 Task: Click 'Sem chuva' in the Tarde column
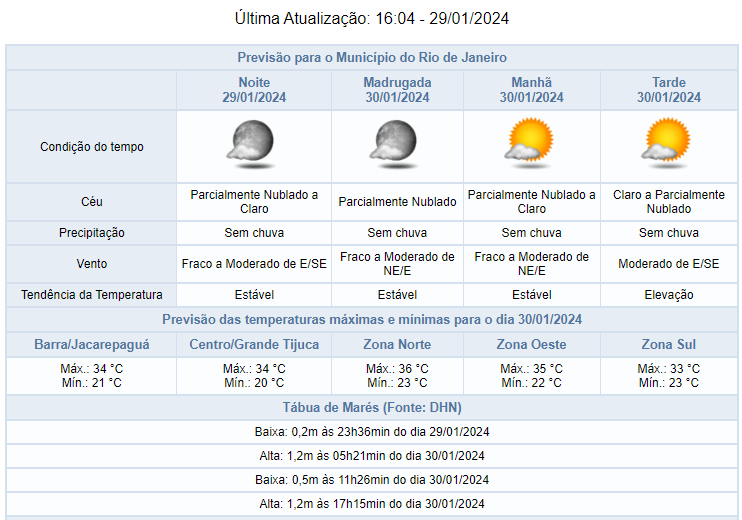point(669,233)
